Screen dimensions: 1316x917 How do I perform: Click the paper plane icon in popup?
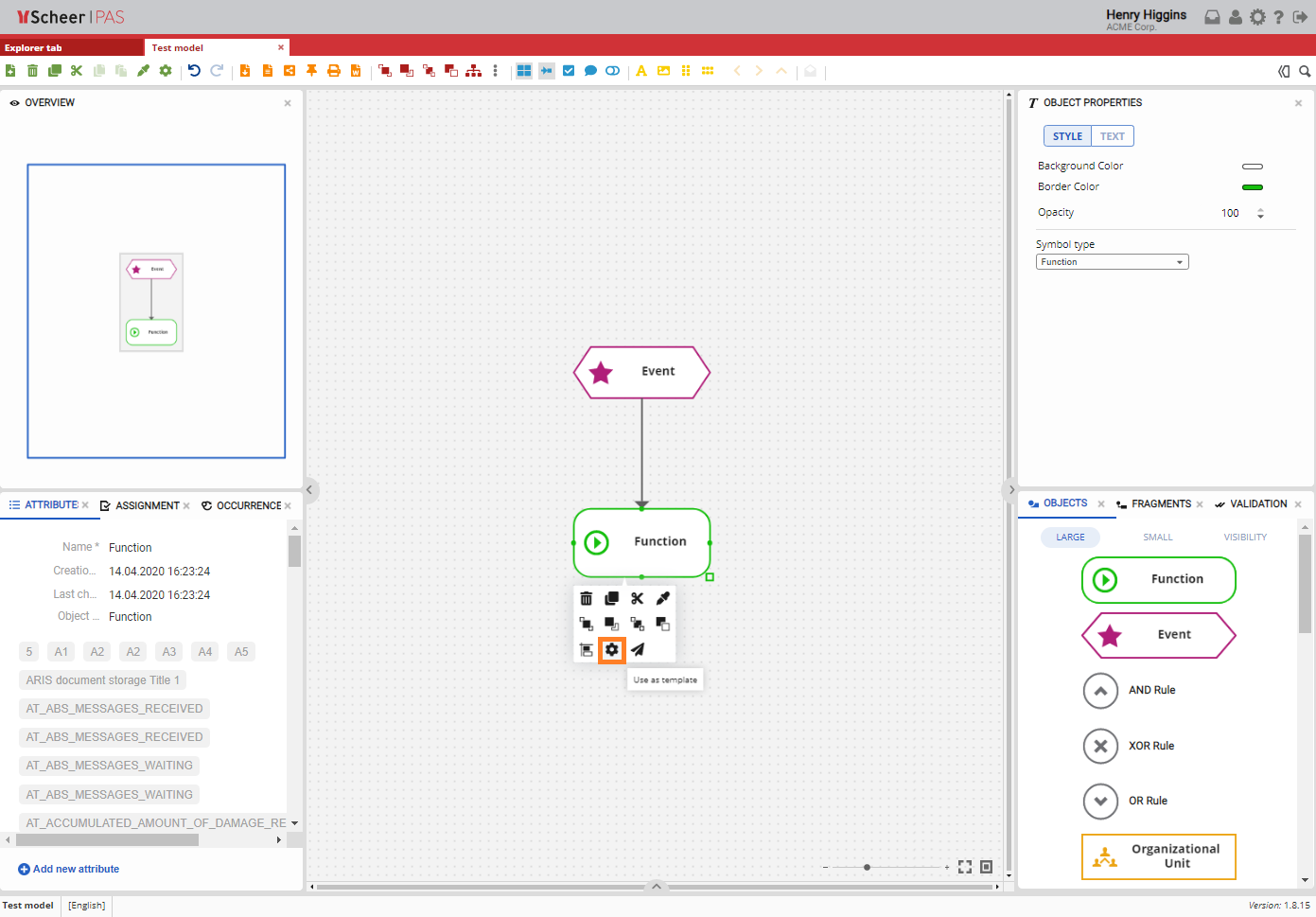638,650
